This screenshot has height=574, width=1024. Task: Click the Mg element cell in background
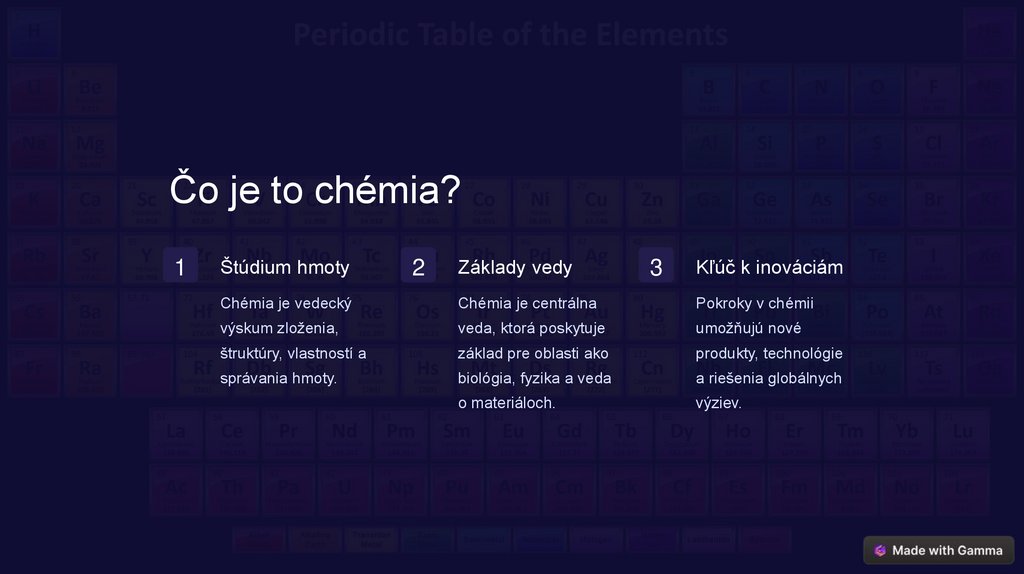[x=90, y=147]
